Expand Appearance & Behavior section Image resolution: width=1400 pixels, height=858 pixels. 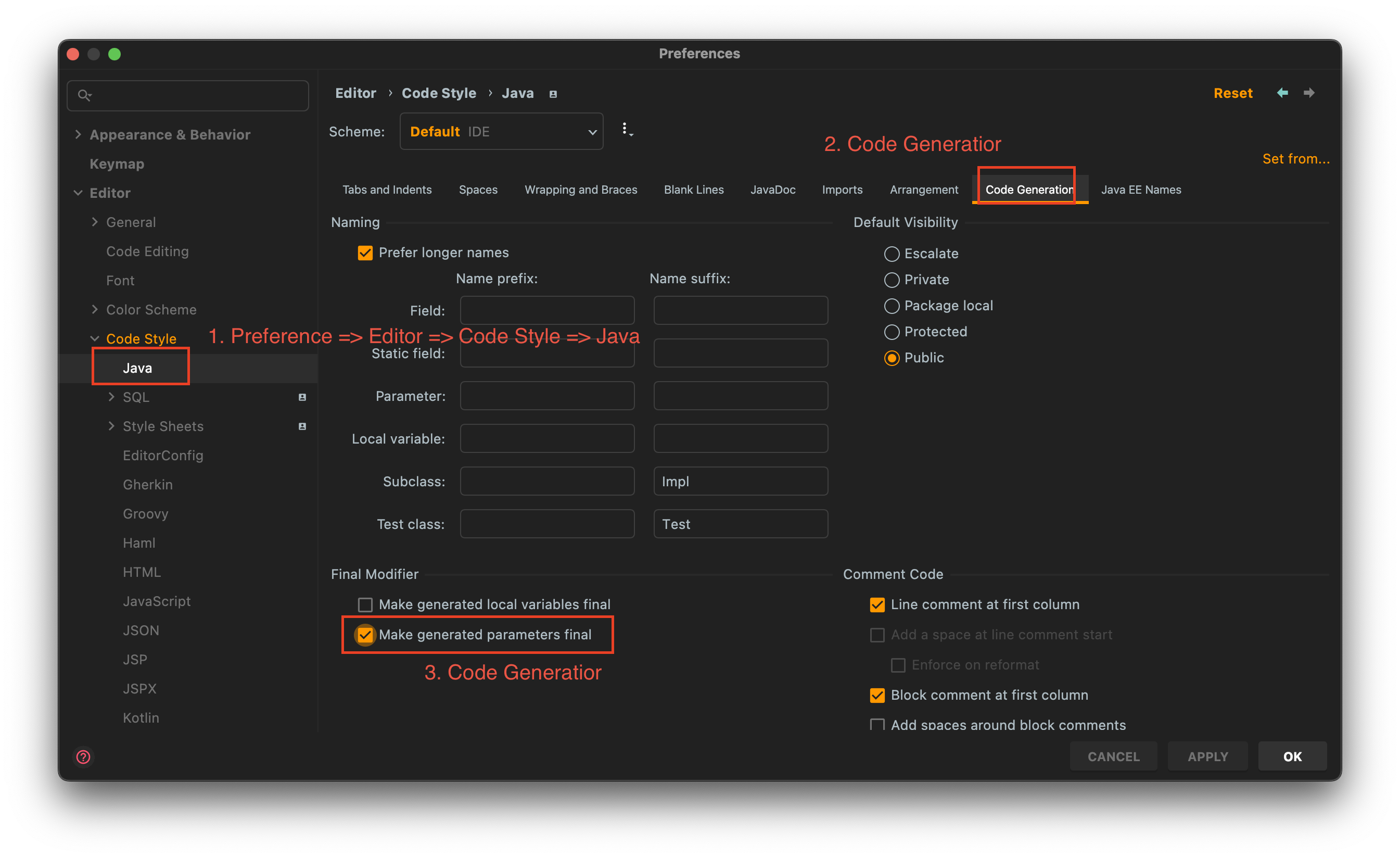[79, 135]
